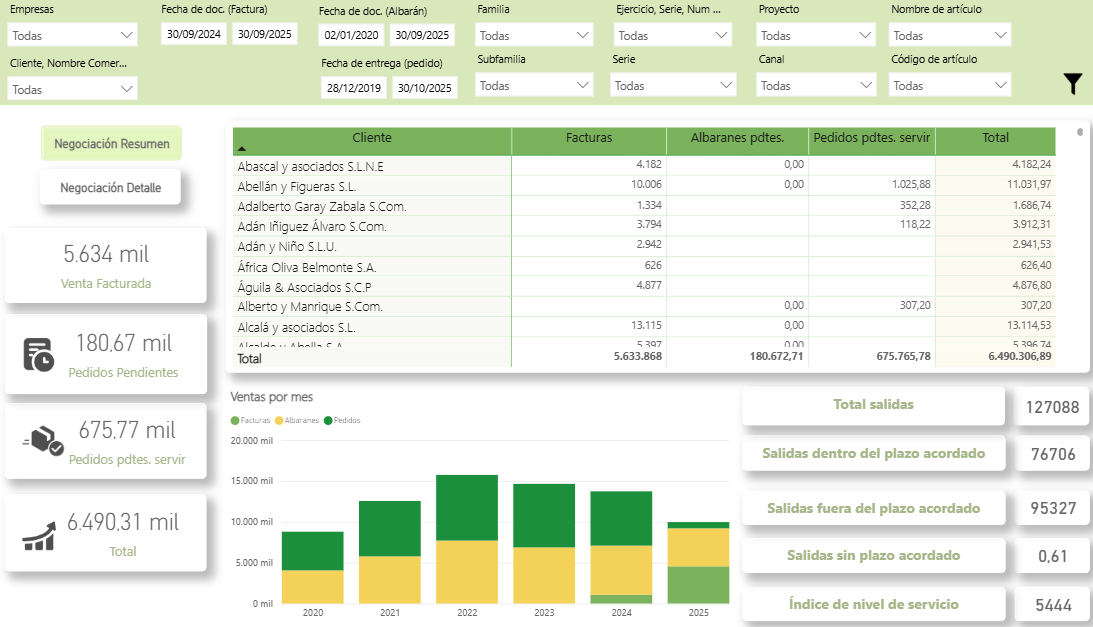Click the Índice de nivel de servicio button
The image size is (1093, 627).
pos(872,604)
